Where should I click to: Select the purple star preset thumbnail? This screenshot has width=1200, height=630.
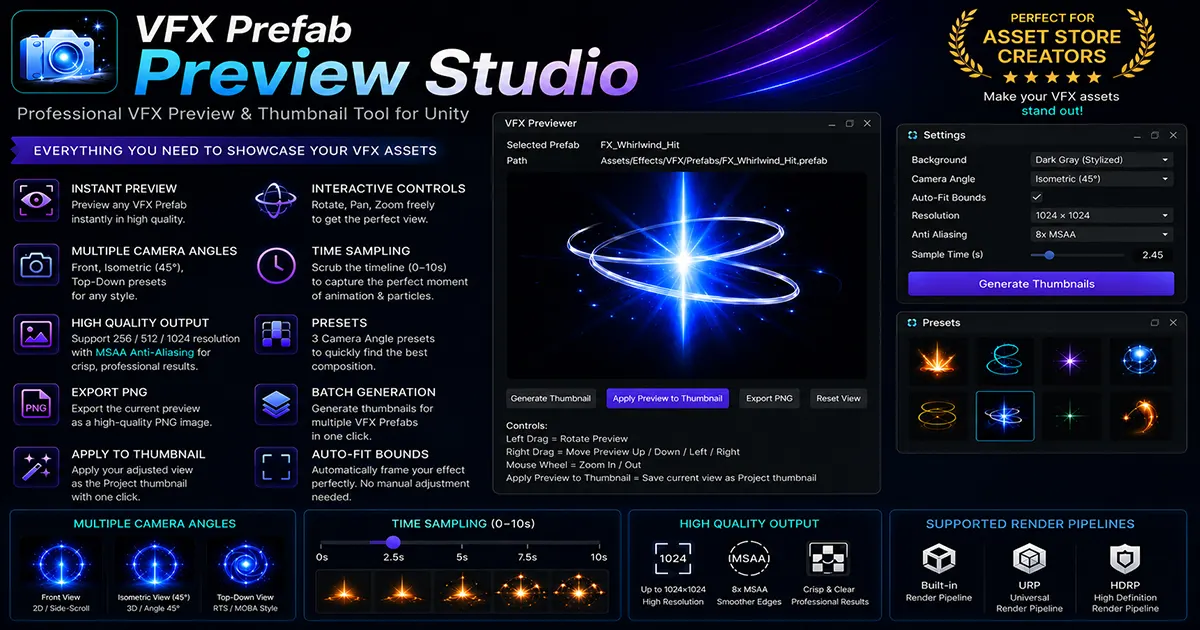coord(1072,360)
